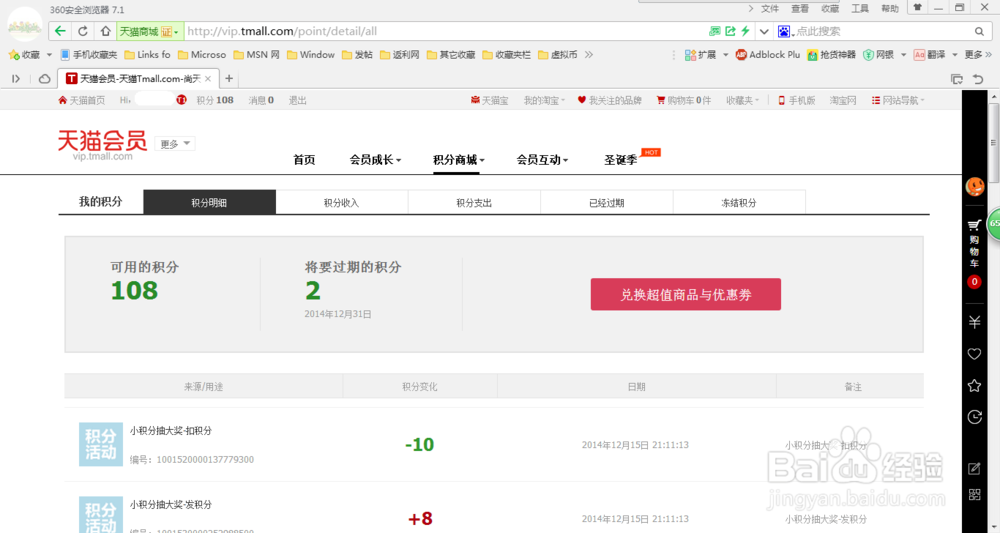This screenshot has height=533, width=1000.
Task: Open the browser skin shirt icon
Action: tap(918, 8)
